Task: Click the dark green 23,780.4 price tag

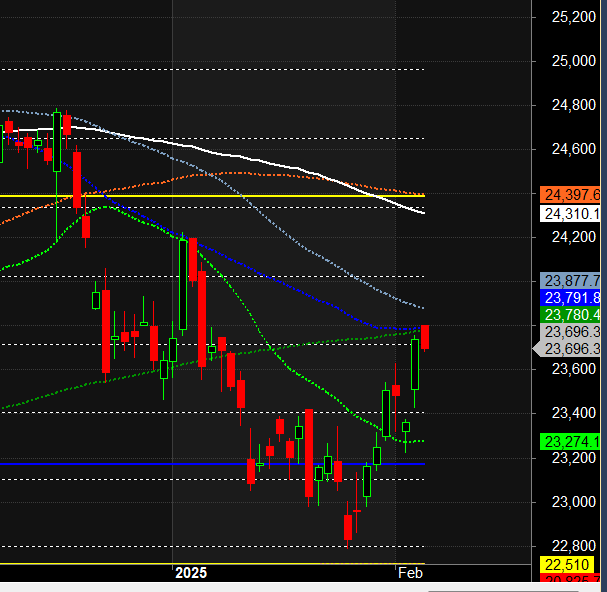Action: [570, 314]
